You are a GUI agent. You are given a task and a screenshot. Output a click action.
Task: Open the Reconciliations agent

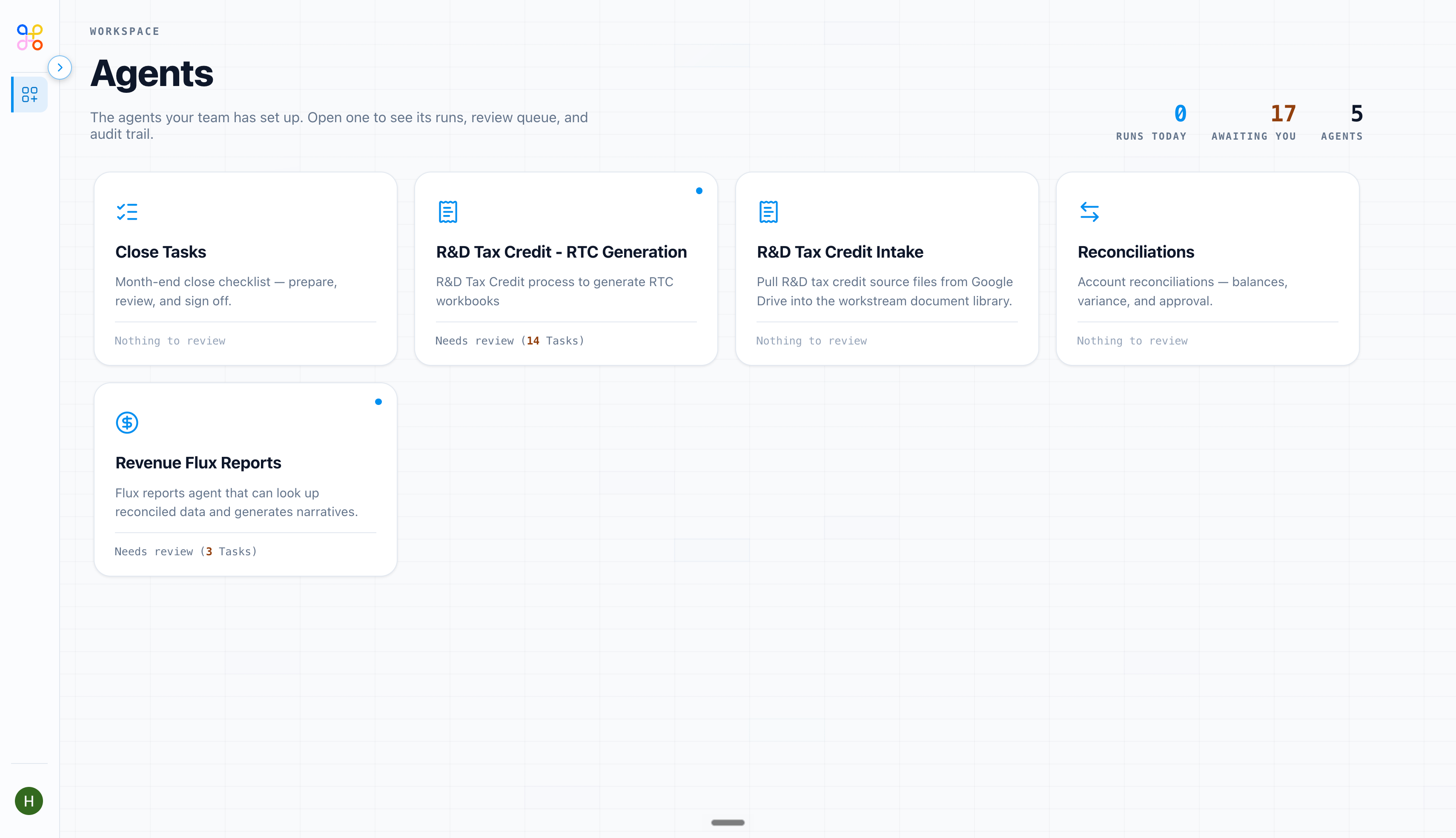click(x=1207, y=268)
